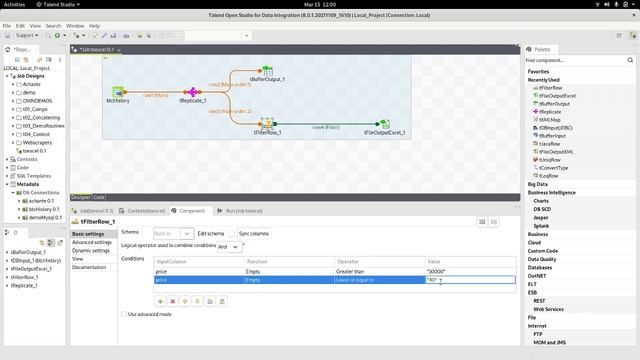Open the toexcel 0.1 job in repository
This screenshot has height=360, width=640.
tap(34, 151)
